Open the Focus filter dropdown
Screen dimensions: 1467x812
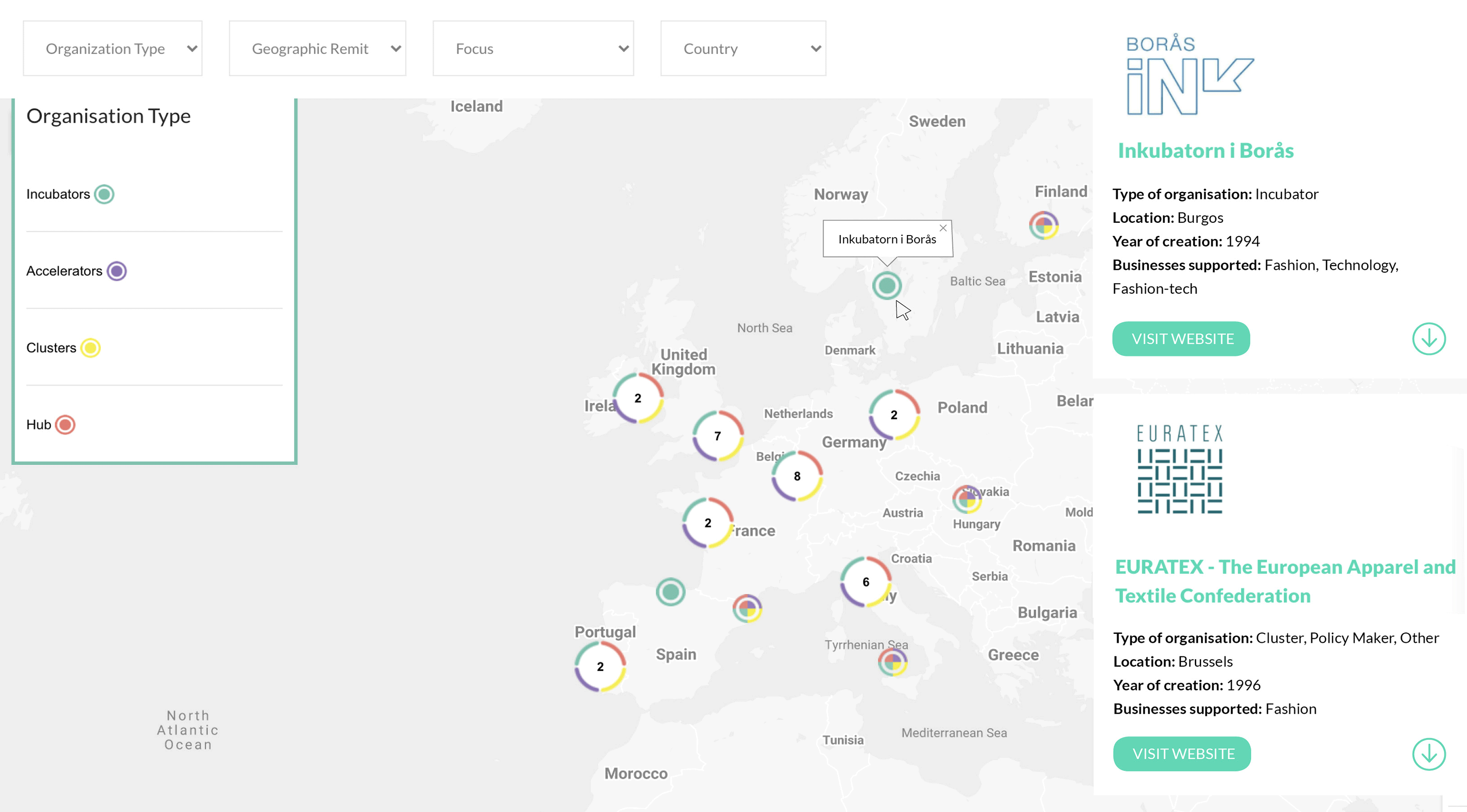[x=533, y=49]
